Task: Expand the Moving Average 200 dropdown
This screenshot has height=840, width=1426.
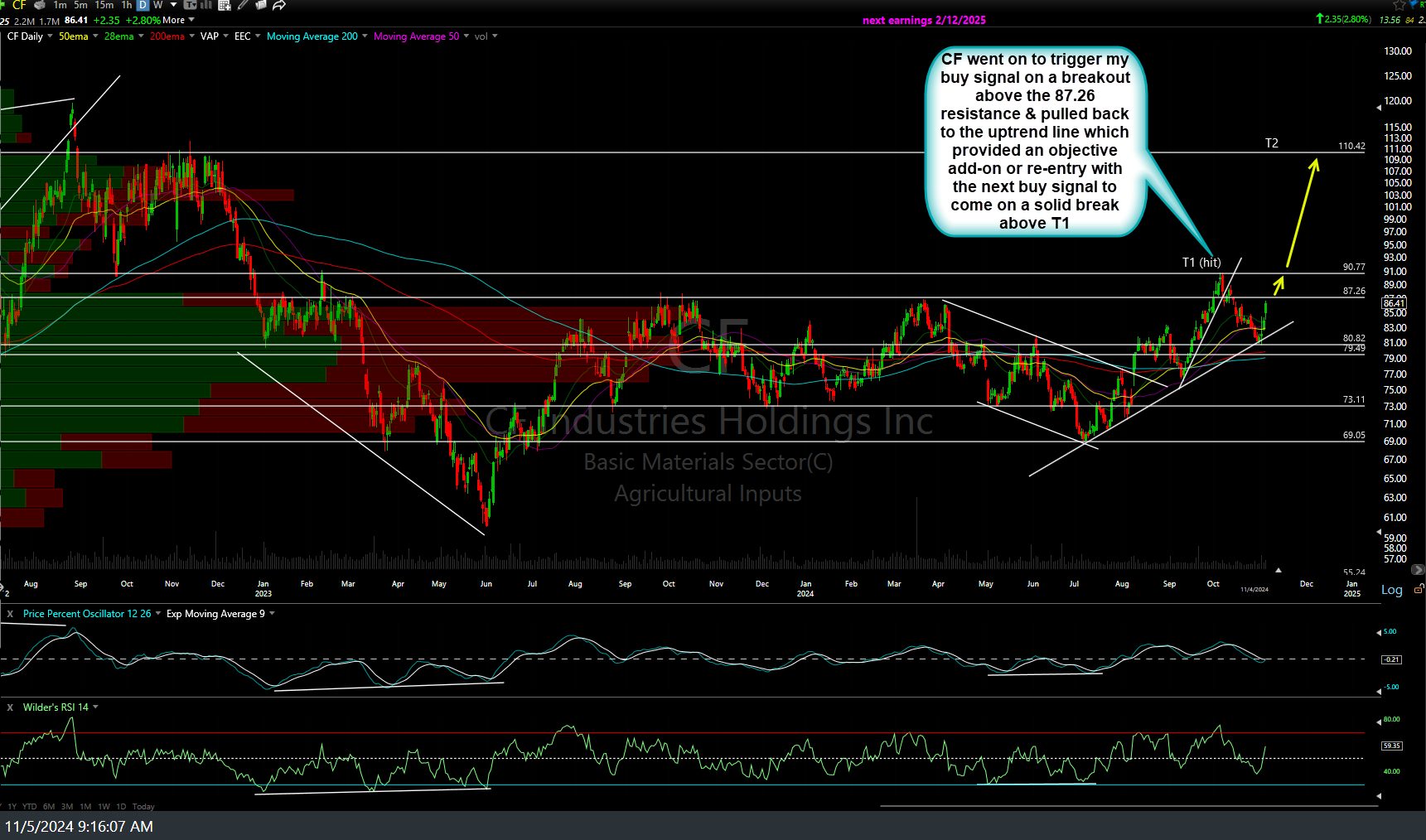Action: click(365, 36)
